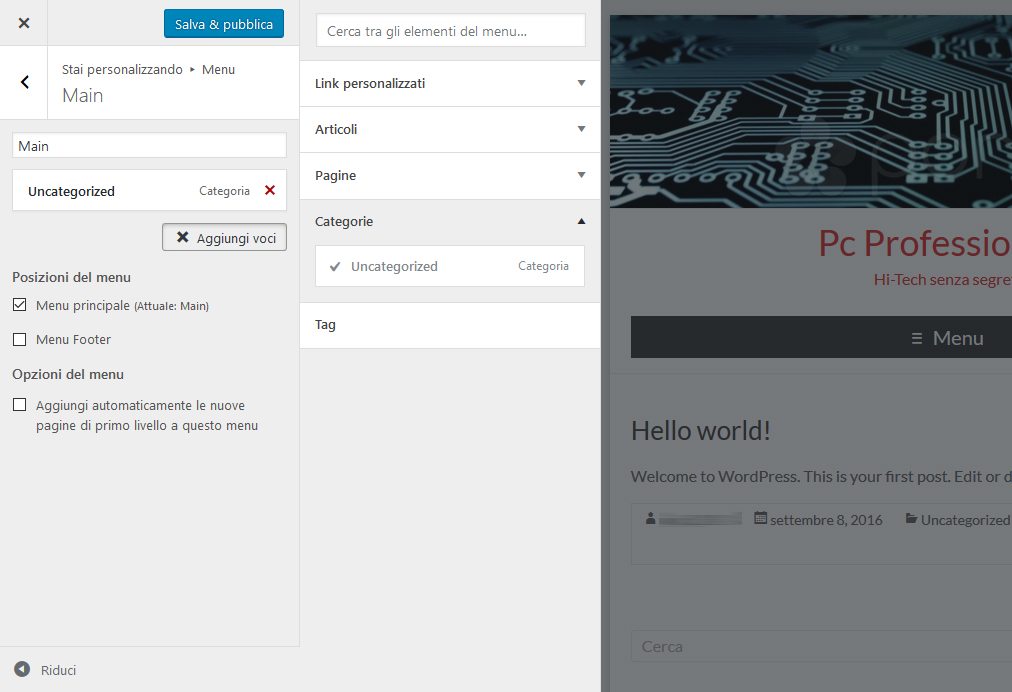Click the menu items search field
1012x692 pixels.
[x=450, y=31]
